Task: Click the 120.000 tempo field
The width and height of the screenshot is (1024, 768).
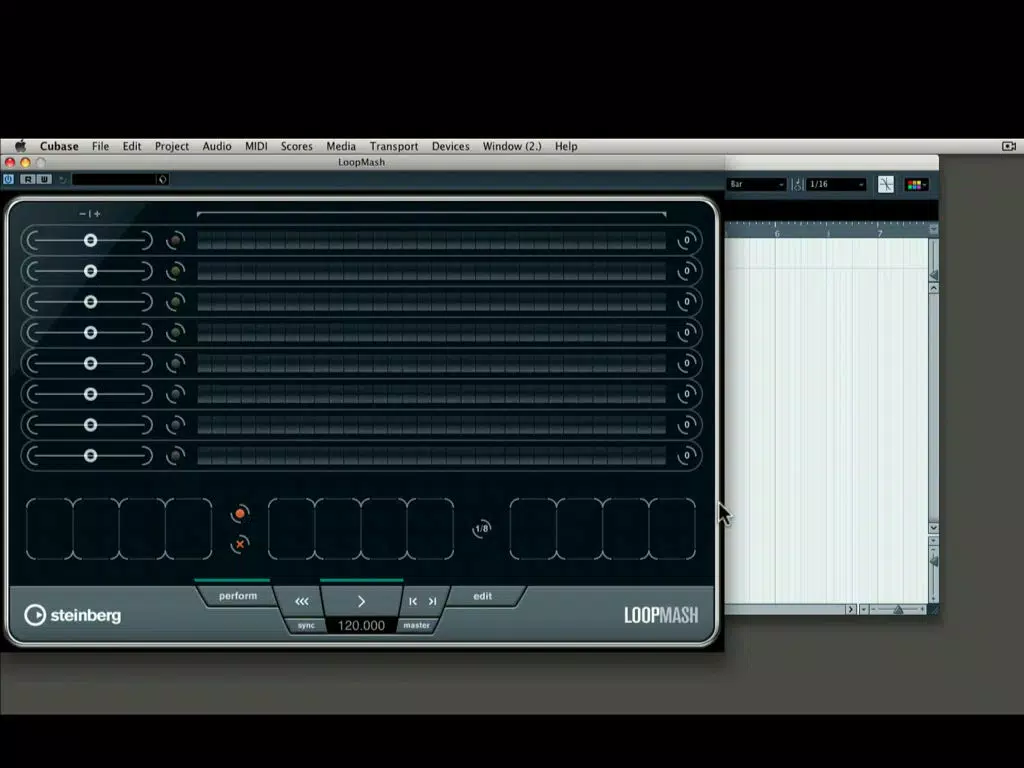Action: point(361,626)
